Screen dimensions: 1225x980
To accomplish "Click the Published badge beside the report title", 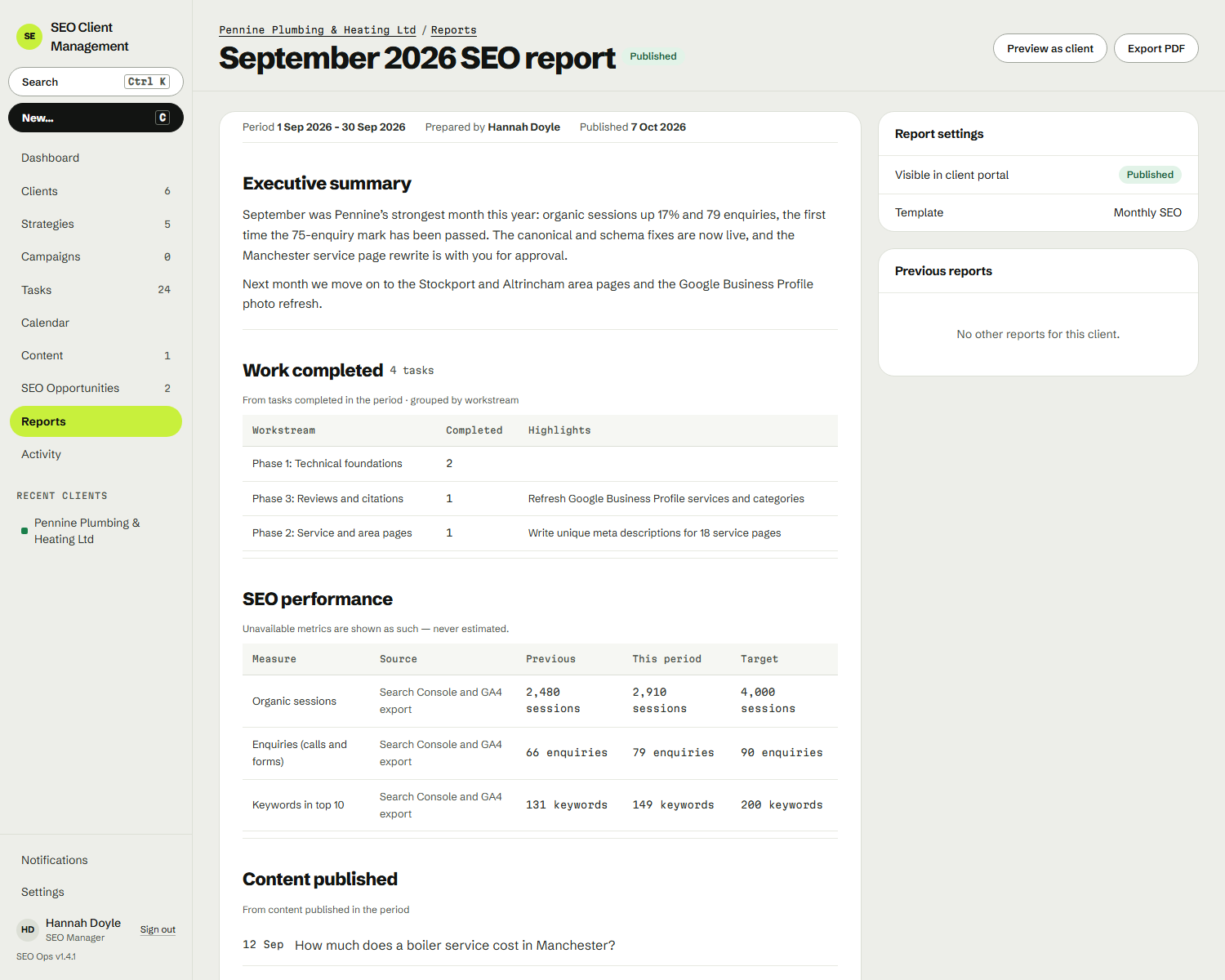I will (x=653, y=56).
